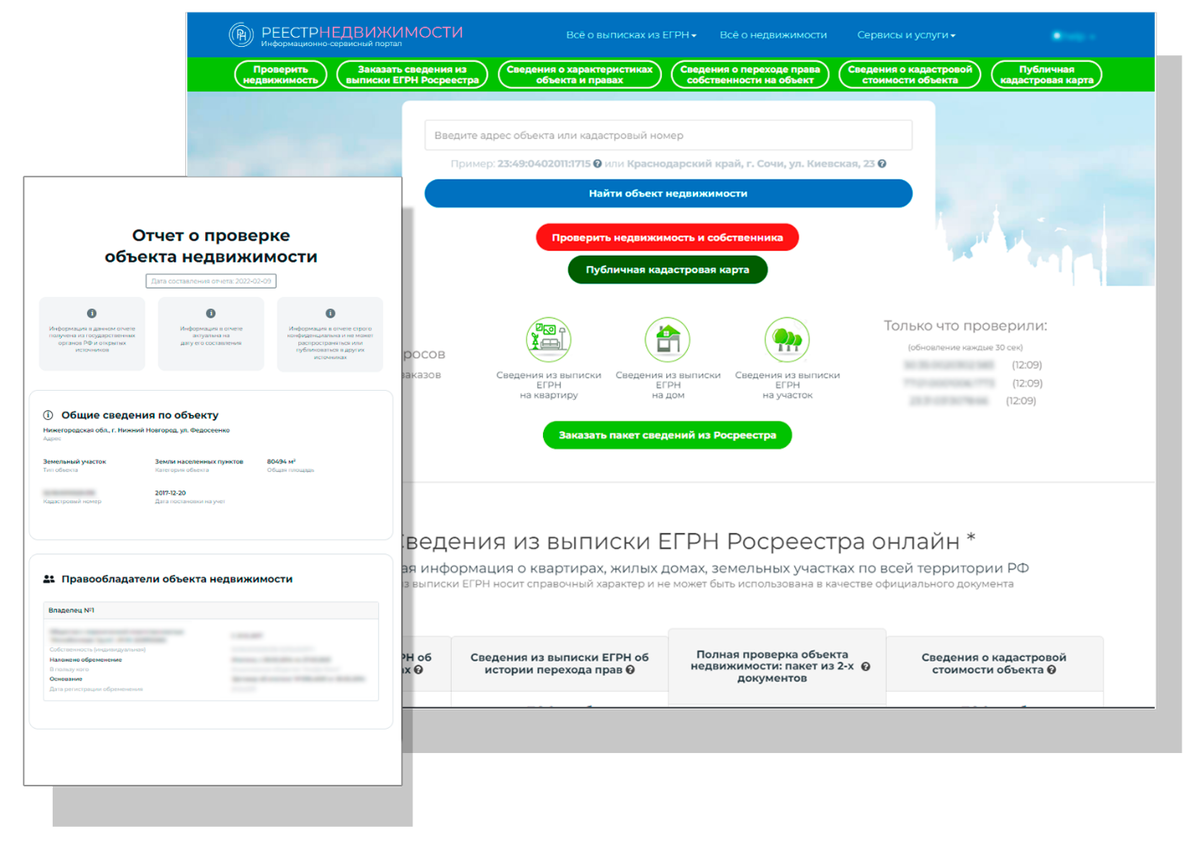Expand Всё о выписках из ЕГРН menu
Viewport: 1200px width, 841px height.
click(x=631, y=35)
